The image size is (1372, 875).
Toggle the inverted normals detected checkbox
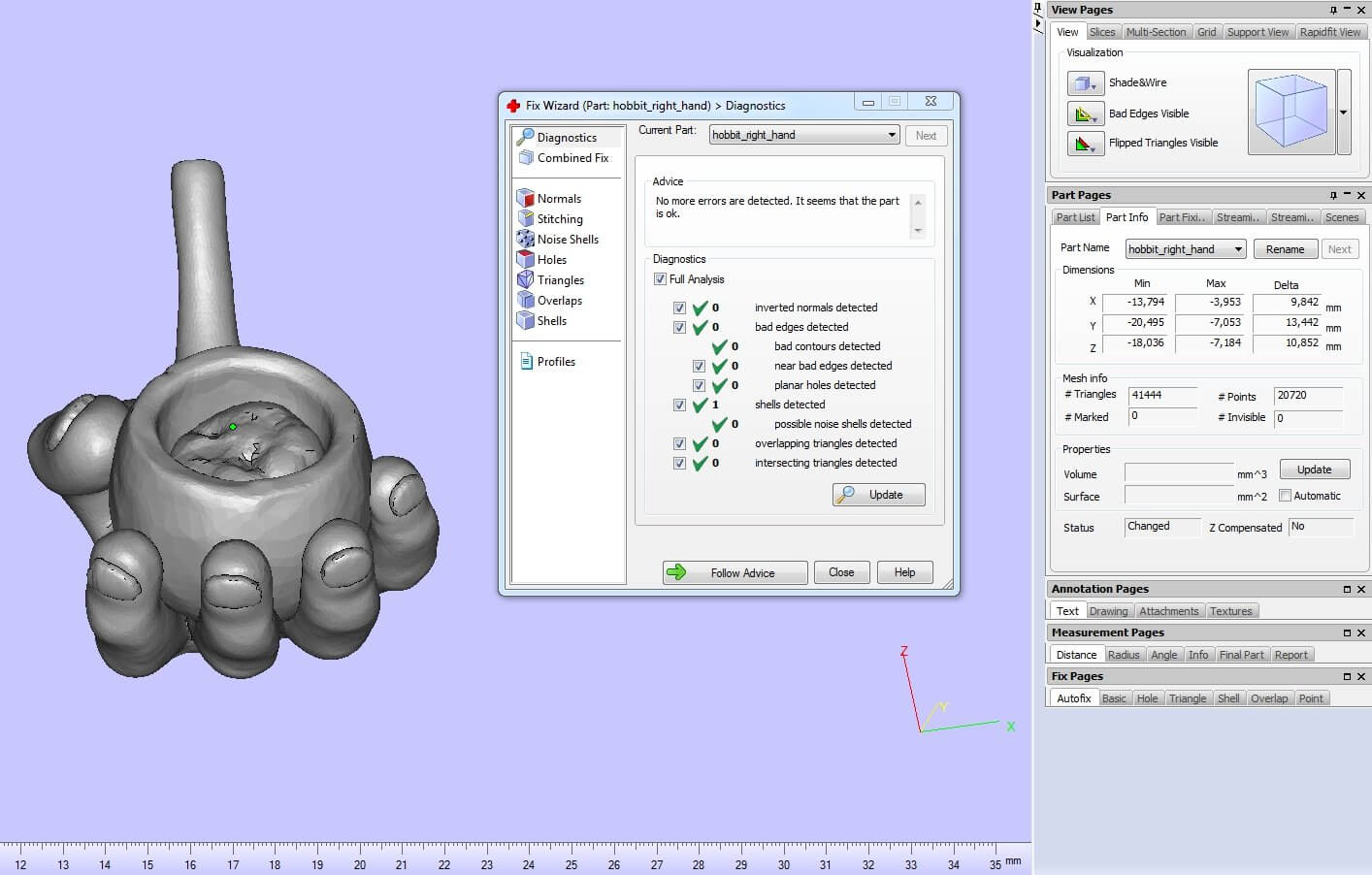click(x=679, y=308)
